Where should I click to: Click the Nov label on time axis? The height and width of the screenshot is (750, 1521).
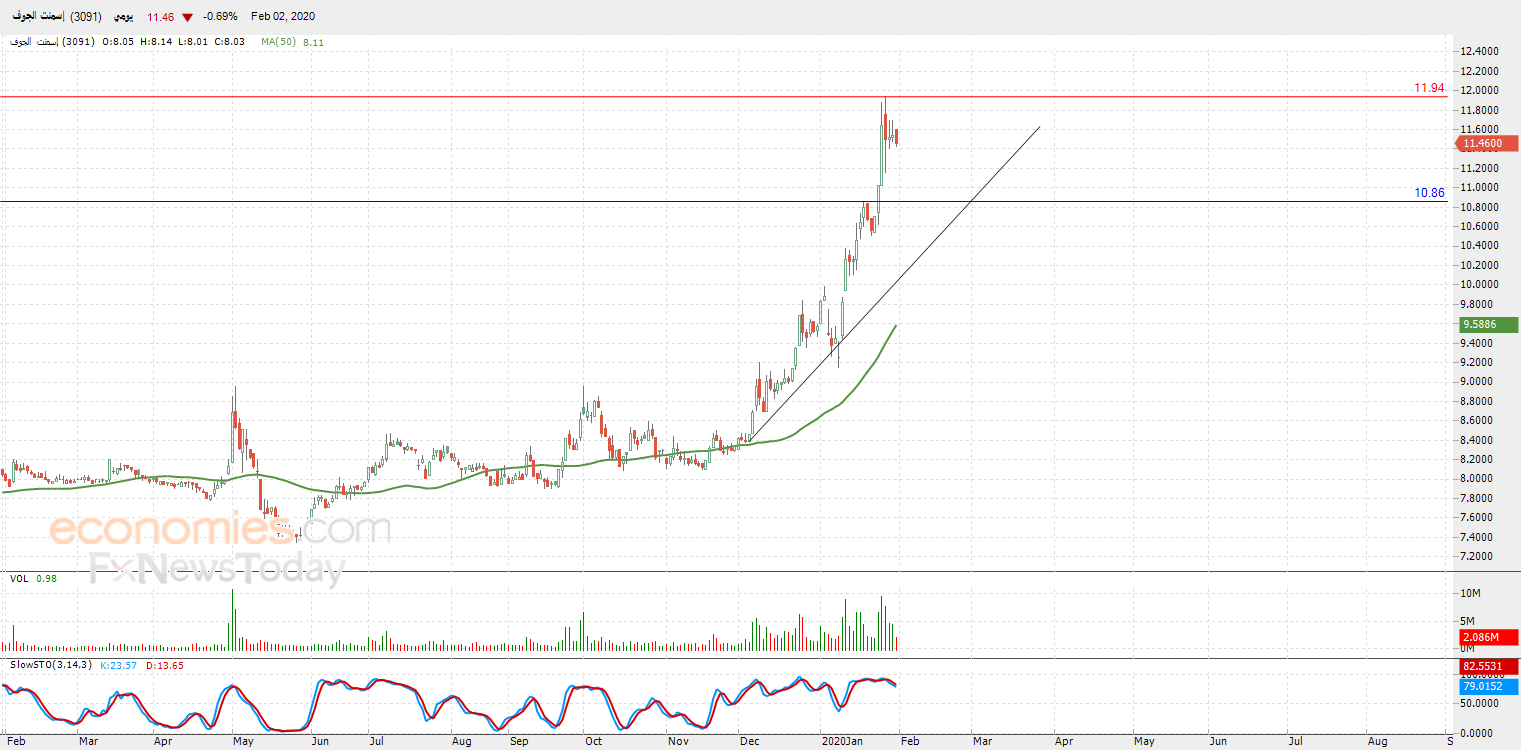coord(678,742)
